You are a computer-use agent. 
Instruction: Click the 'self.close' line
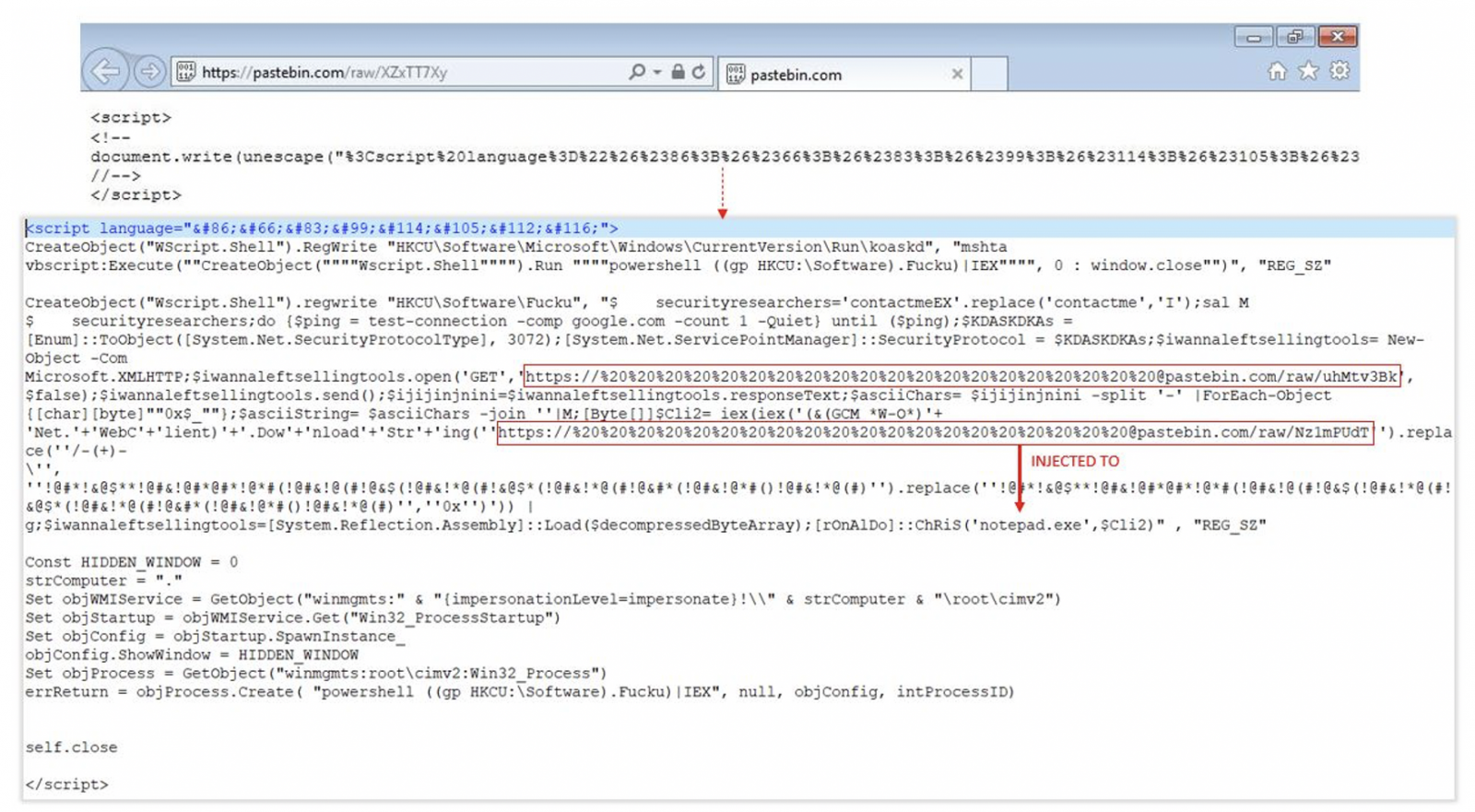pos(71,747)
